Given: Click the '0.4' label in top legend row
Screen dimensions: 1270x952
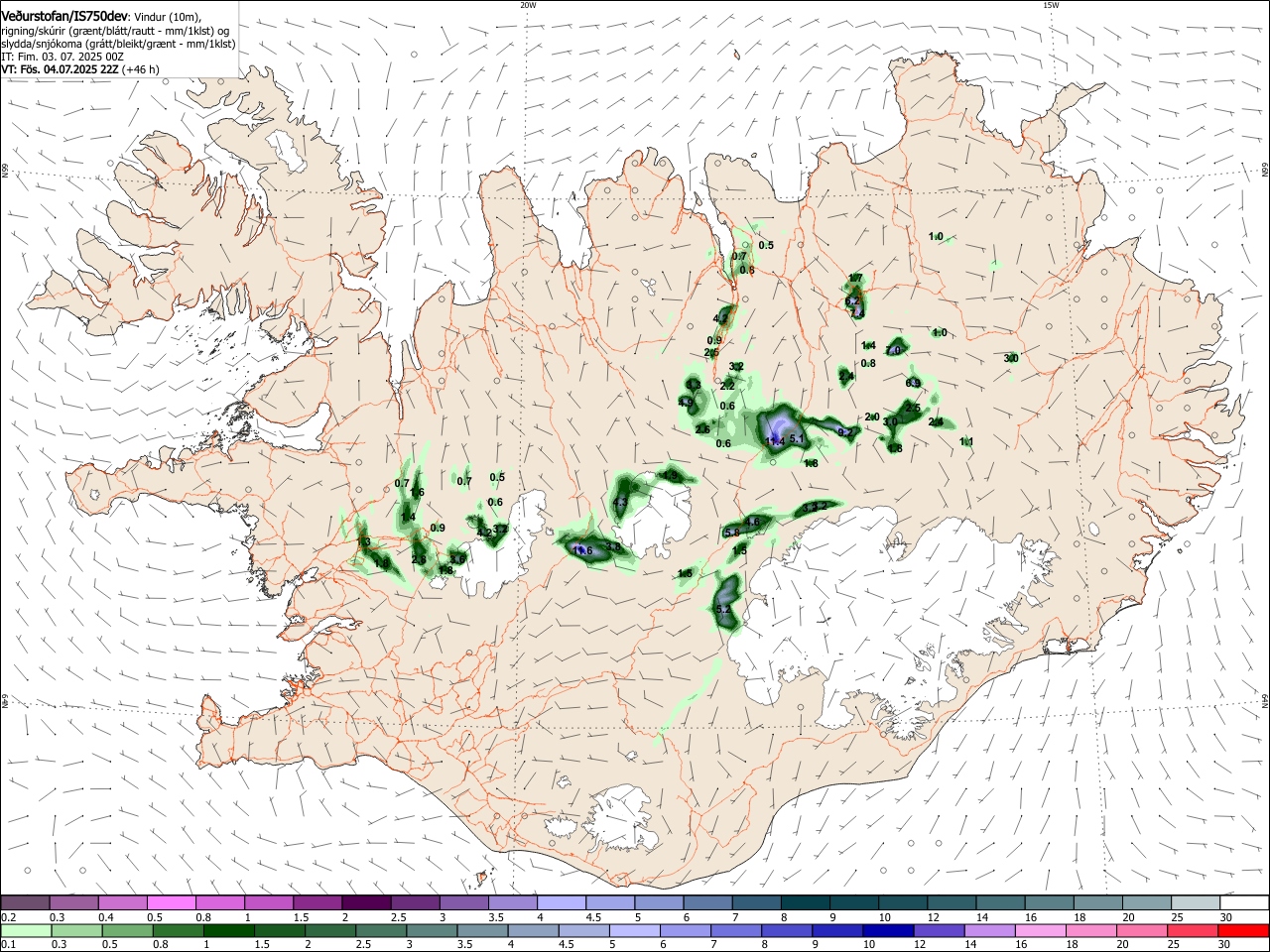Looking at the screenshot, I should click(106, 917).
